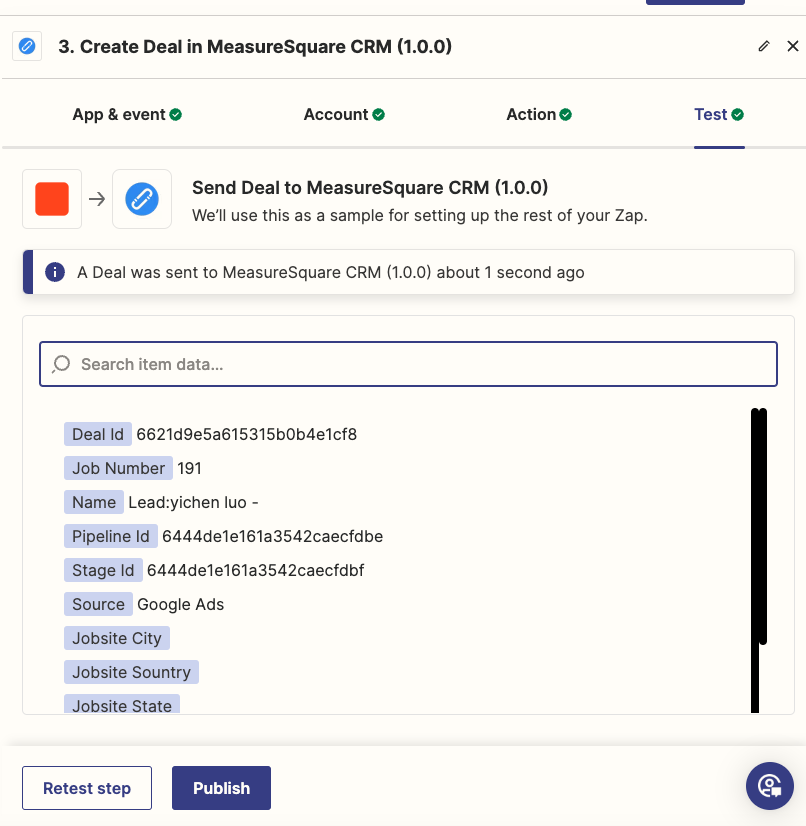Click the Google Ads source value

(x=181, y=604)
